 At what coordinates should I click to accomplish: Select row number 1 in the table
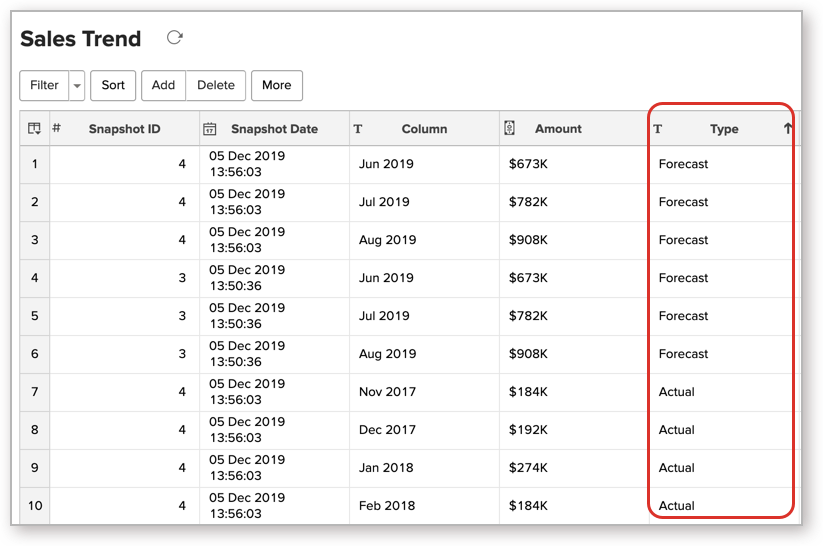coord(34,164)
